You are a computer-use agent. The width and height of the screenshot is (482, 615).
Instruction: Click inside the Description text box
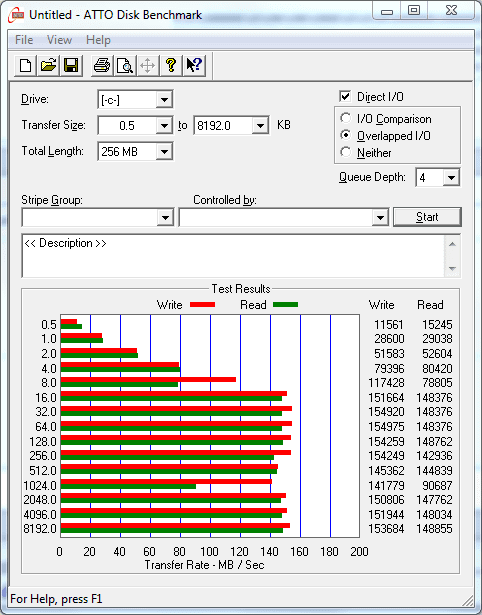tap(233, 256)
